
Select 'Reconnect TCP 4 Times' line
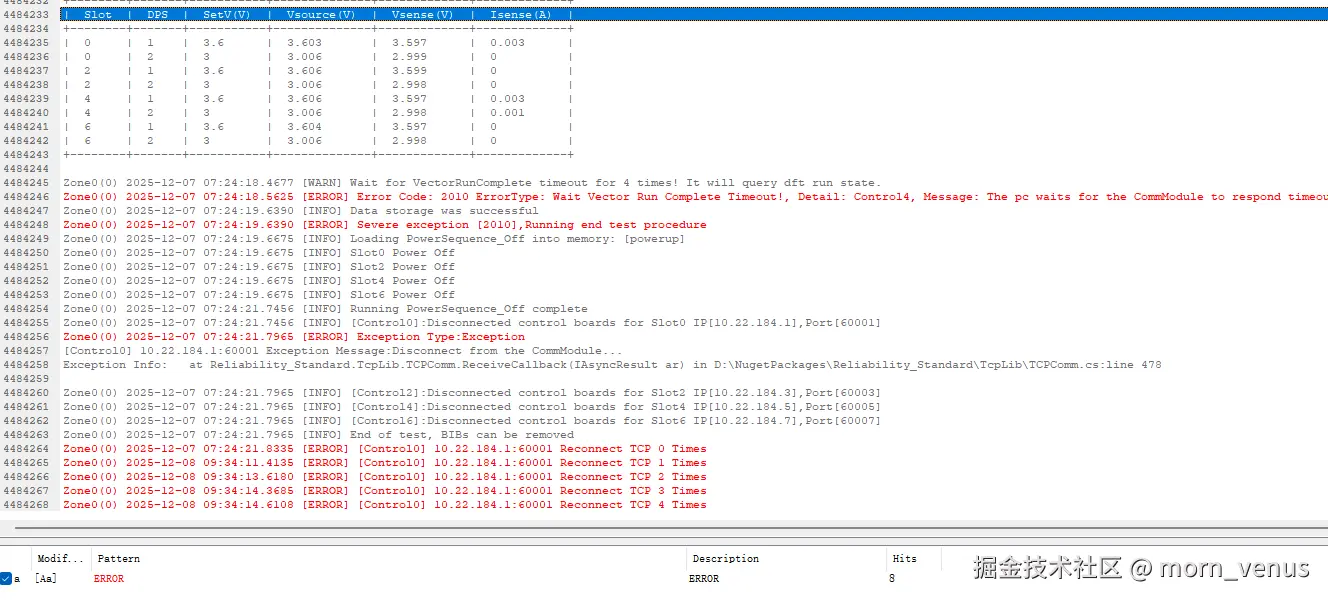[x=385, y=505]
